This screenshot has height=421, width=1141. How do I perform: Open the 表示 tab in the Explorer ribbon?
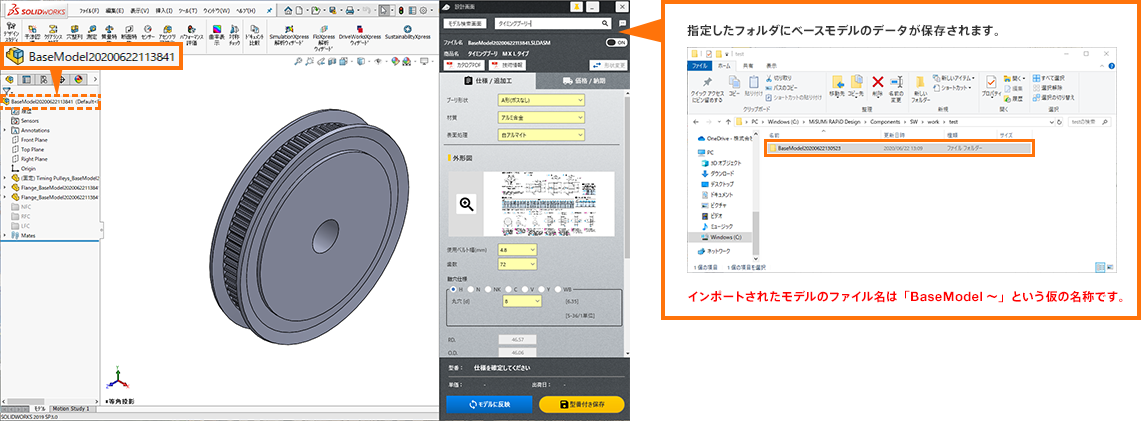[771, 65]
